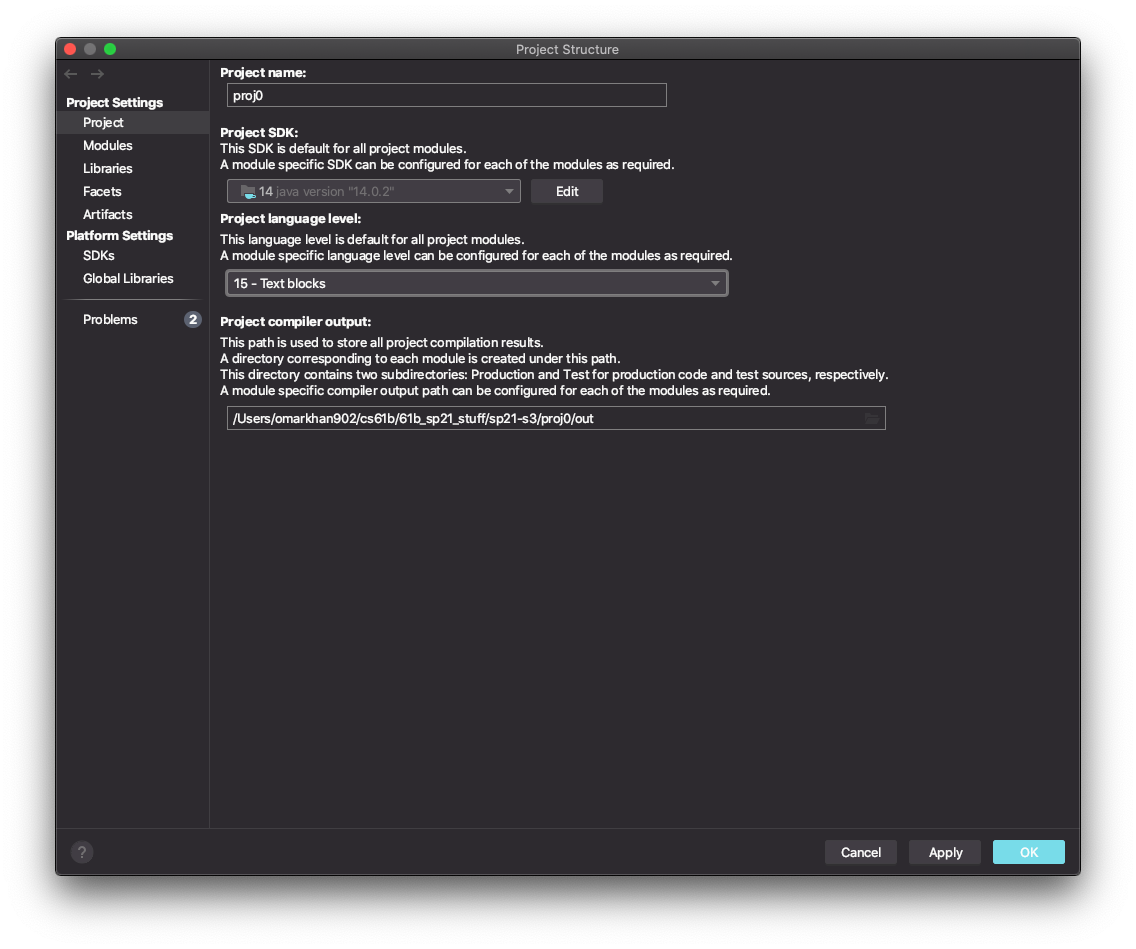The width and height of the screenshot is (1136, 949).
Task: Open the Project SDK dropdown
Action: click(x=373, y=191)
